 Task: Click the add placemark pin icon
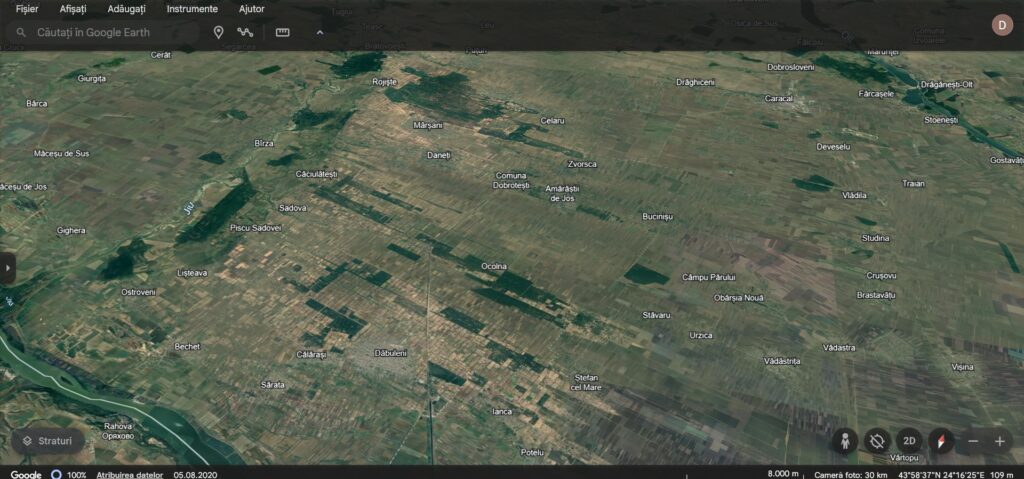(218, 32)
